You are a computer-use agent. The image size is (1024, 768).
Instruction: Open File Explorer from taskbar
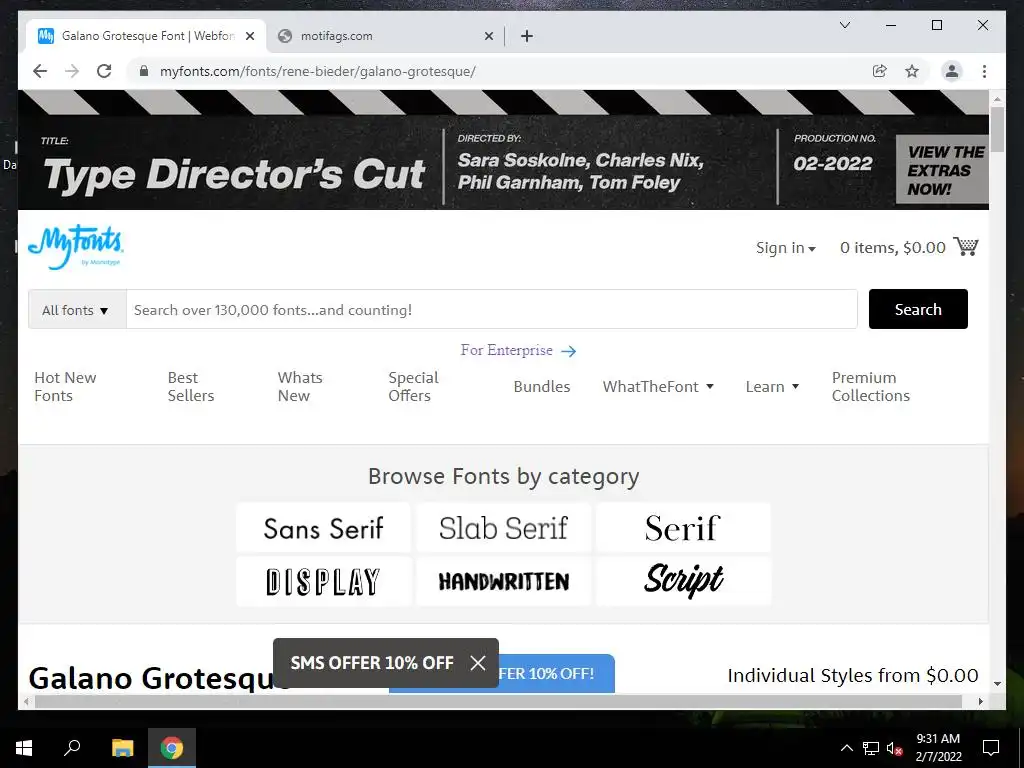[122, 748]
